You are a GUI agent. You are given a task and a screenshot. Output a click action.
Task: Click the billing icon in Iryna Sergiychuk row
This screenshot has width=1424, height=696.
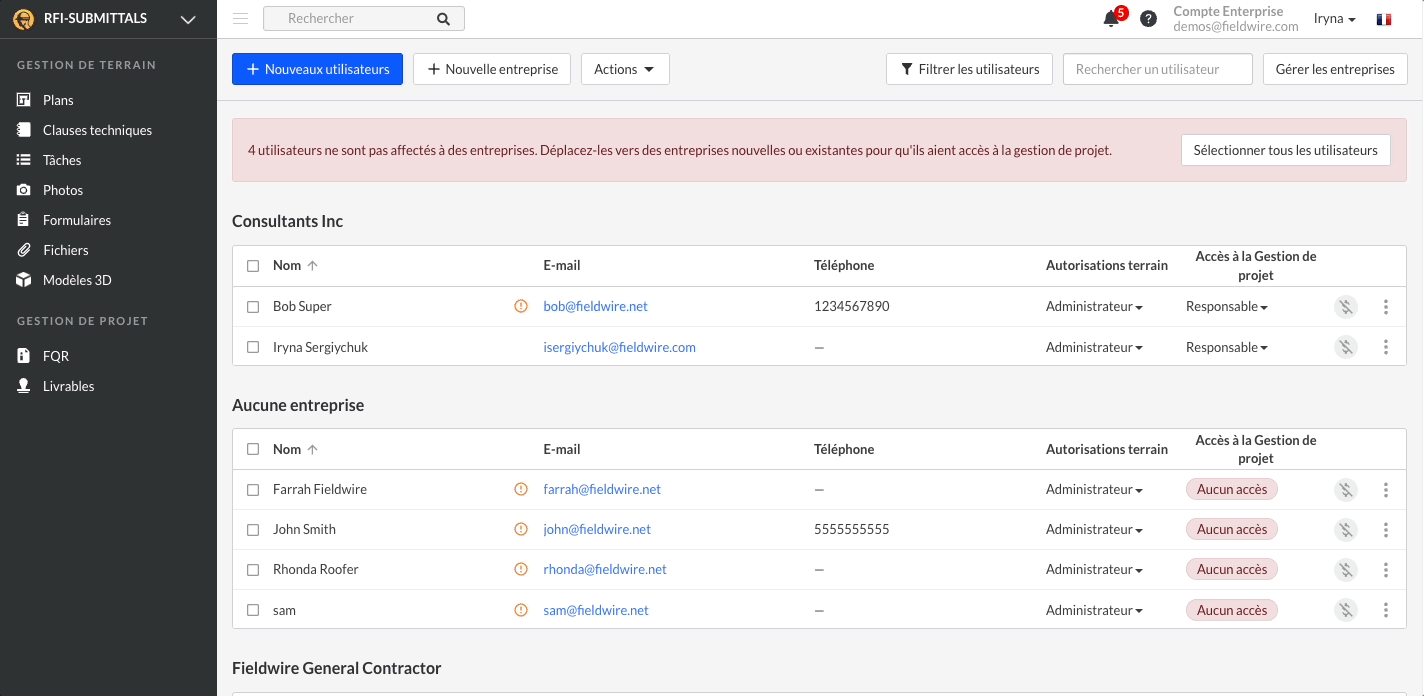coord(1346,347)
